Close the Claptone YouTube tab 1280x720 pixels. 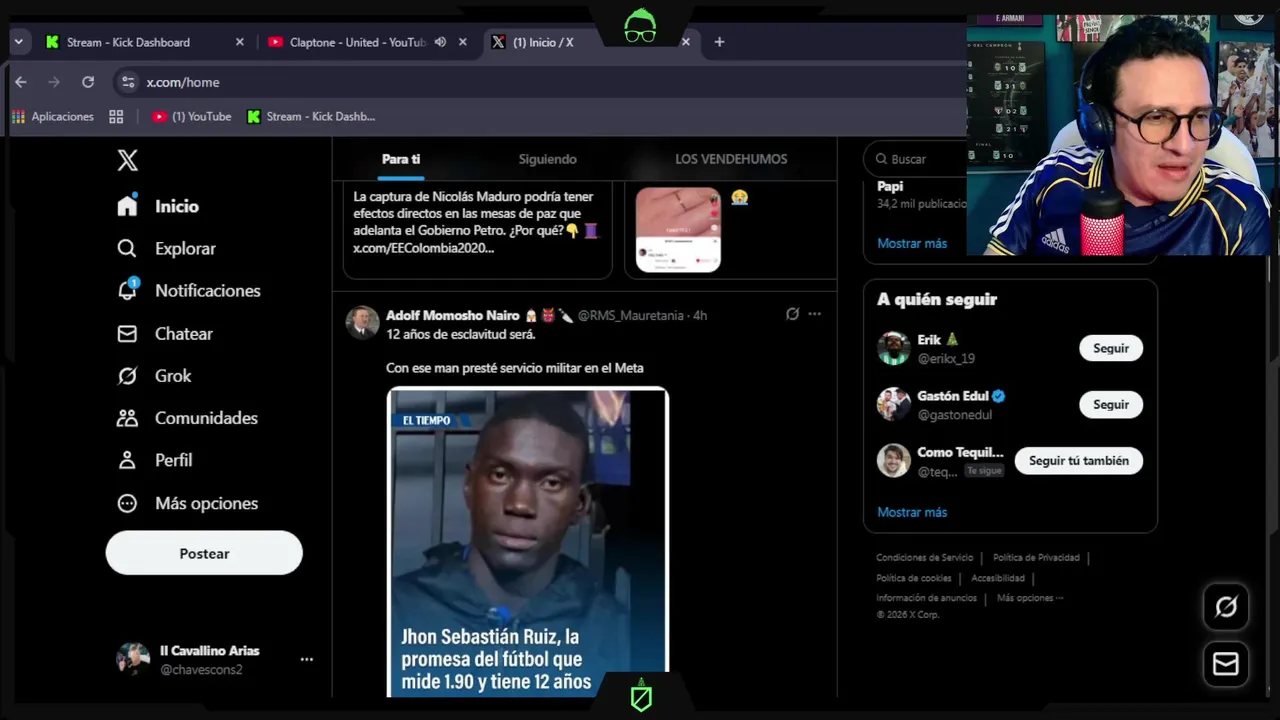[463, 42]
